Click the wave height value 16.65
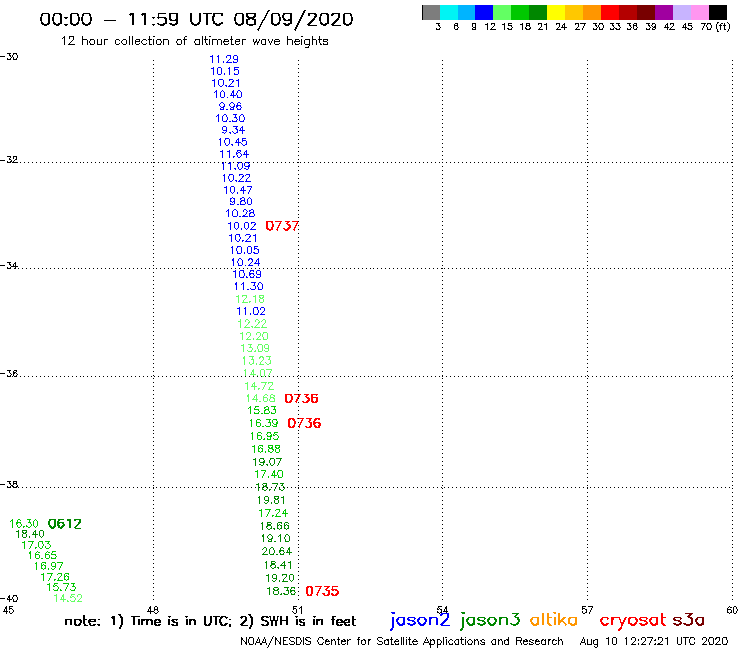 click(x=42, y=556)
